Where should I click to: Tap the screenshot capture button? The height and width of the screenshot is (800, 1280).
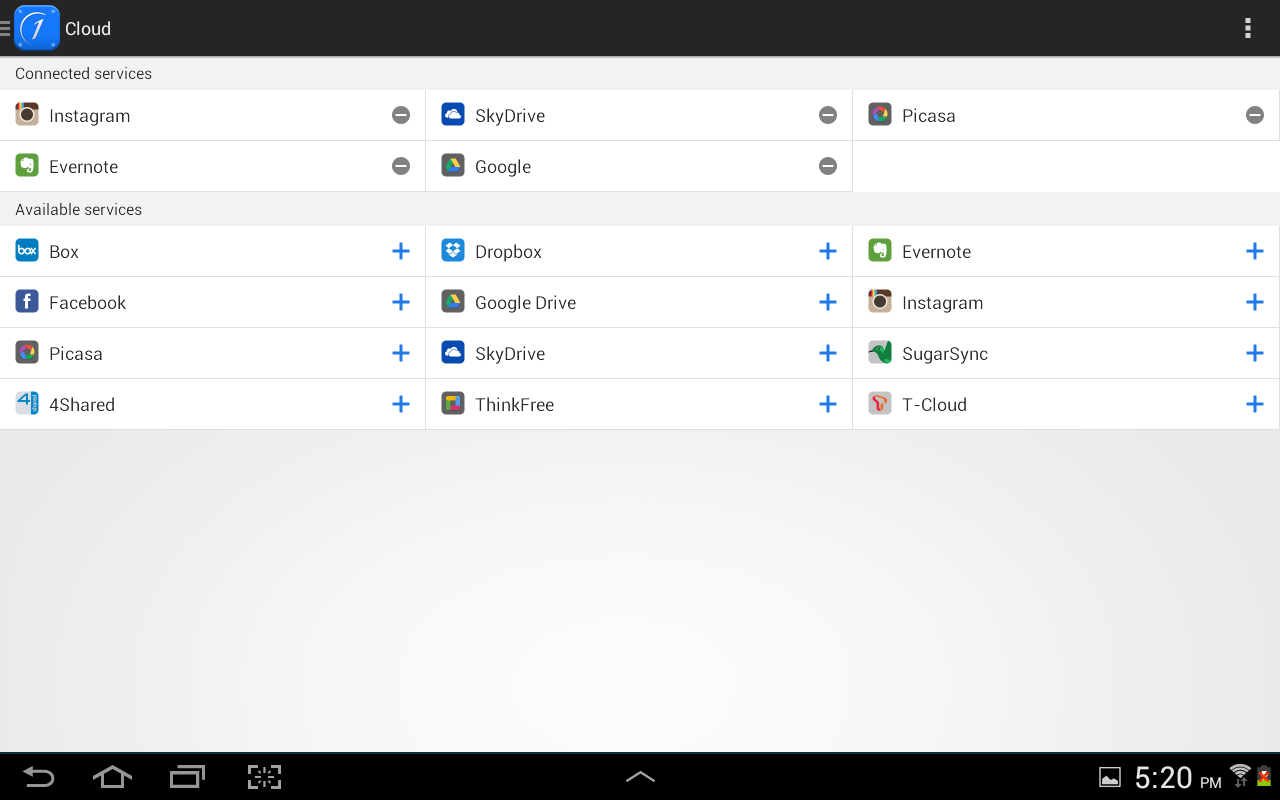264,777
